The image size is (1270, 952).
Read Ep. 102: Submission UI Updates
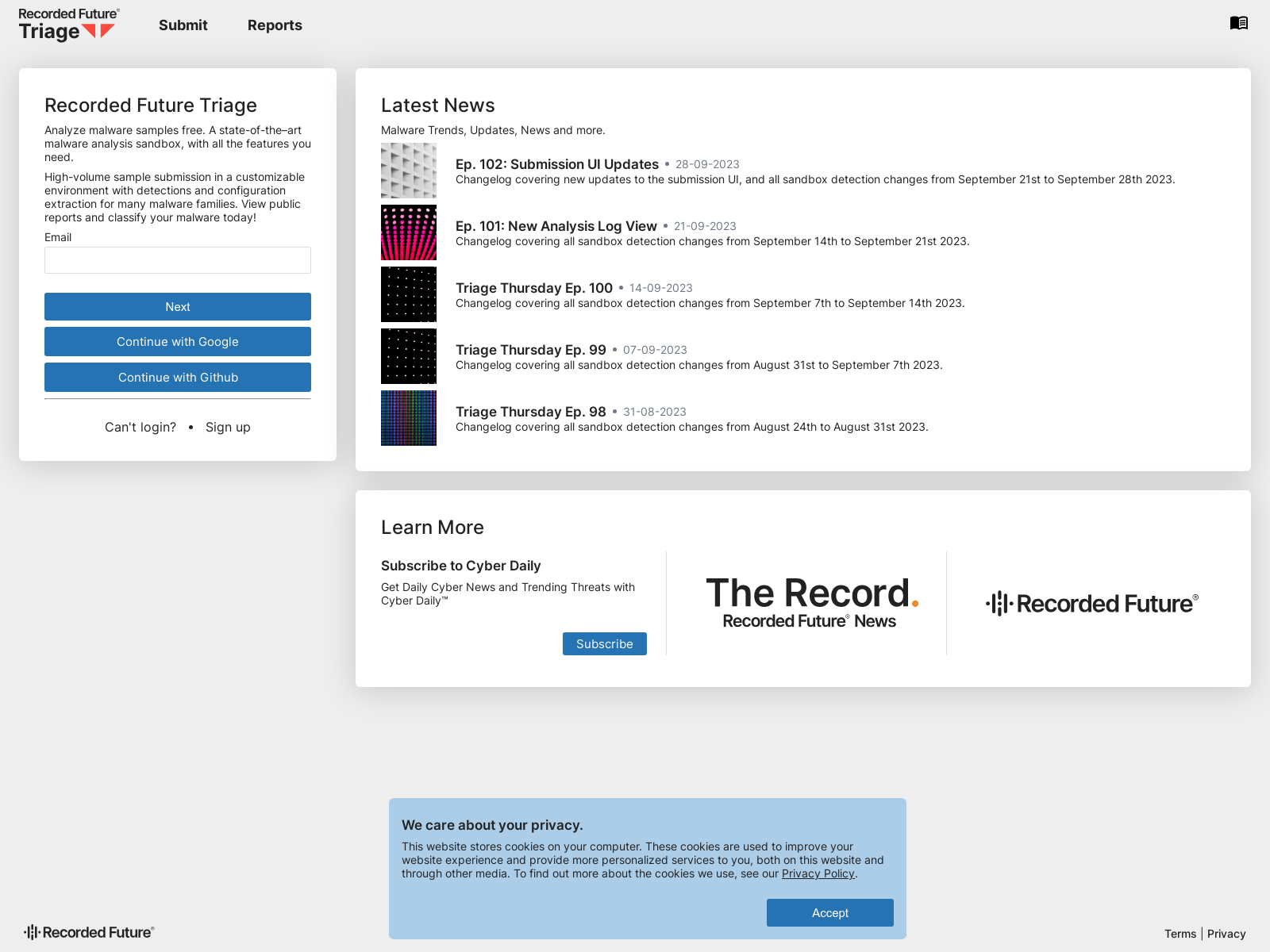click(x=557, y=164)
